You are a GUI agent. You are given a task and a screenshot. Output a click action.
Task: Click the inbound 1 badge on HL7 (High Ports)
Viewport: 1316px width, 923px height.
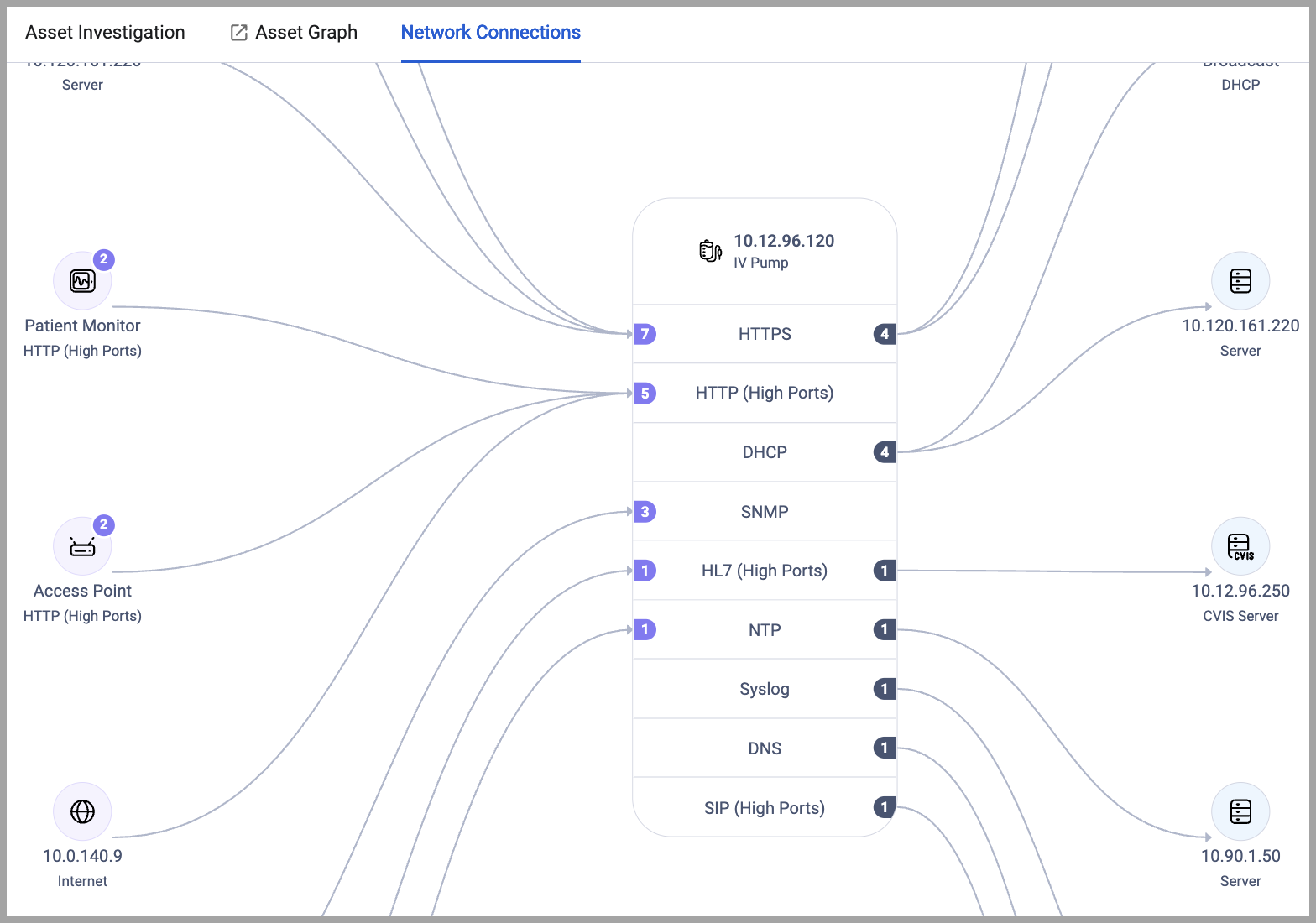(x=645, y=571)
